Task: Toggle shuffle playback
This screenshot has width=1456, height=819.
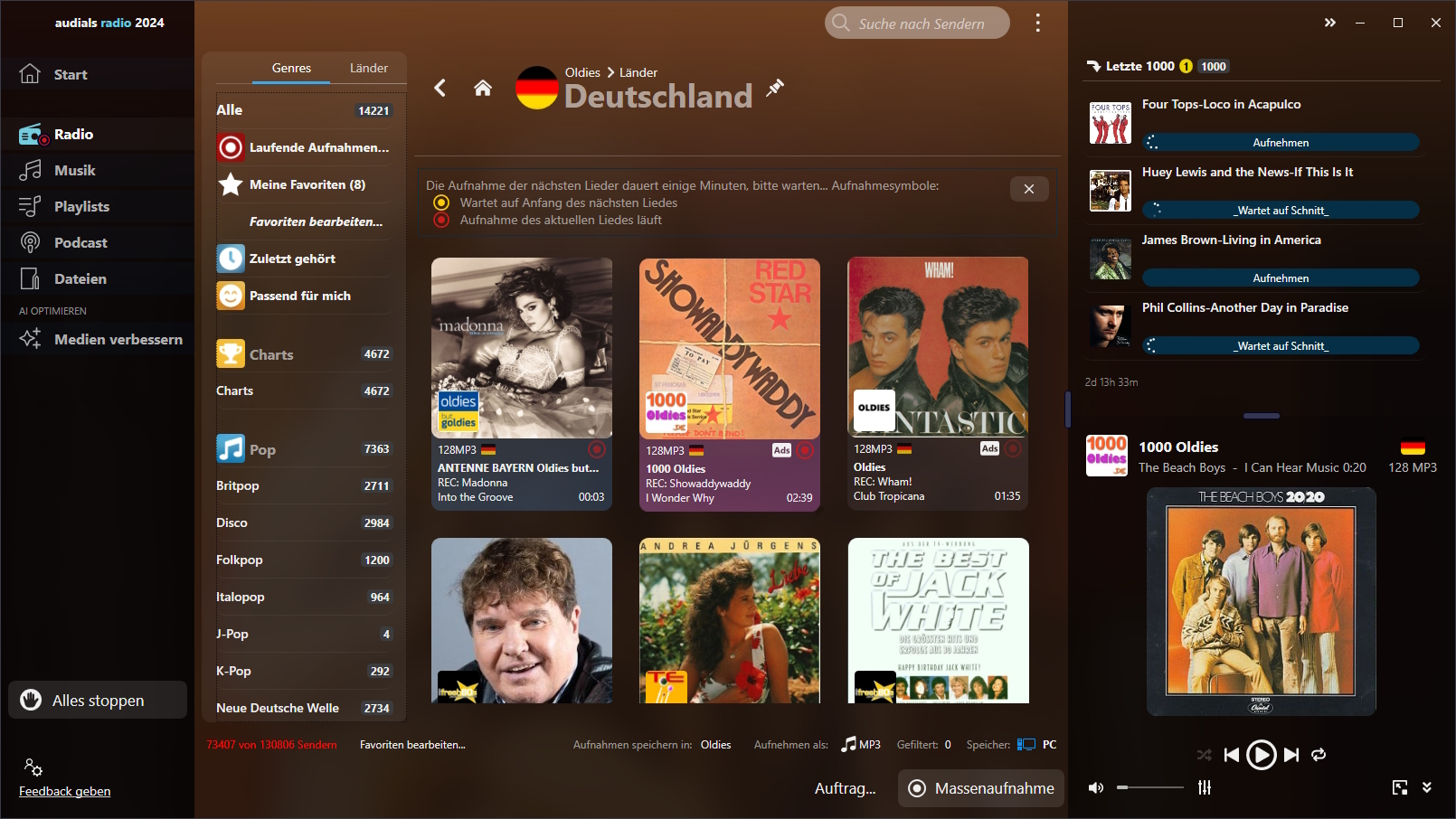Action: coord(1204,755)
